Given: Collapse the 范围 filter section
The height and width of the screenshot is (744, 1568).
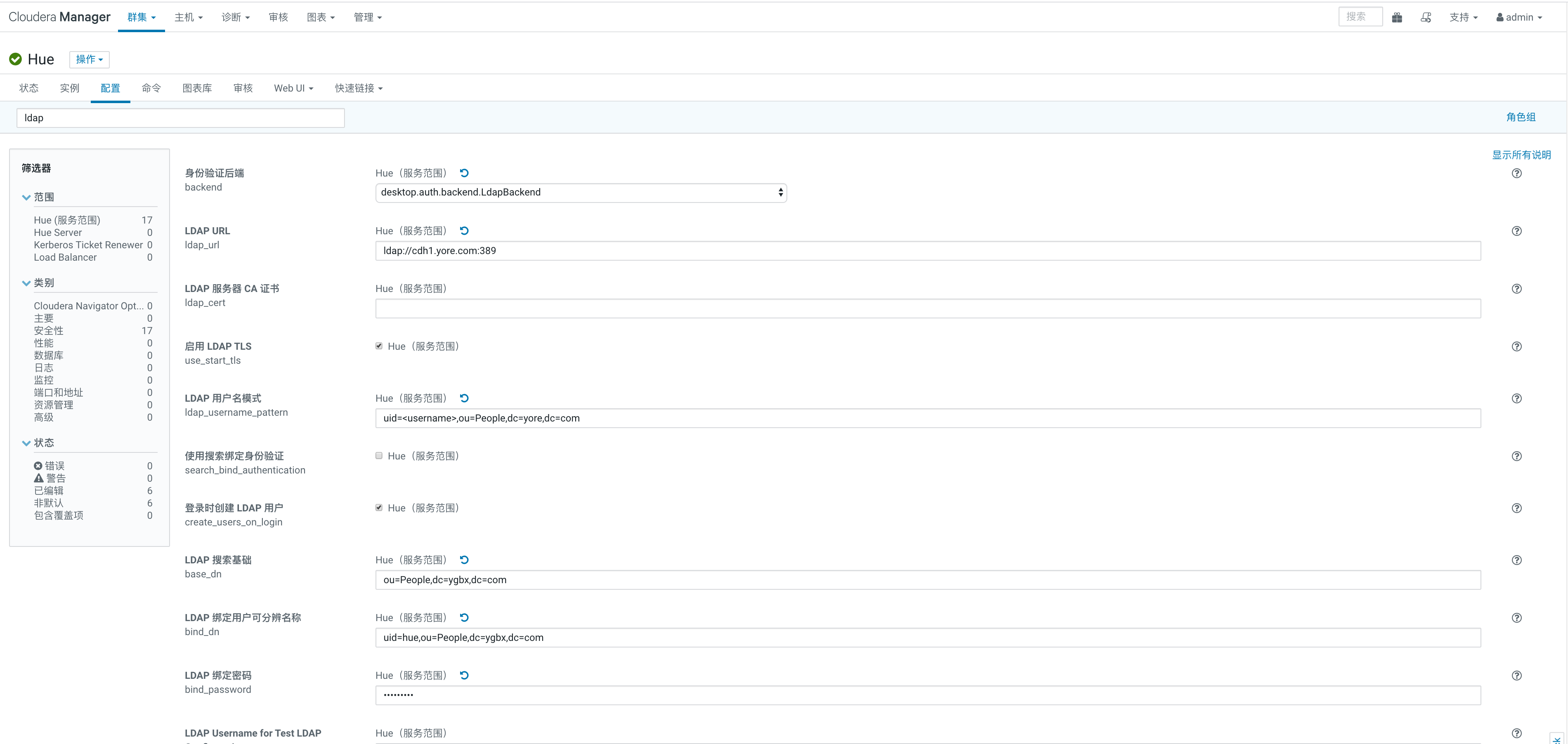Looking at the screenshot, I should click(26, 197).
